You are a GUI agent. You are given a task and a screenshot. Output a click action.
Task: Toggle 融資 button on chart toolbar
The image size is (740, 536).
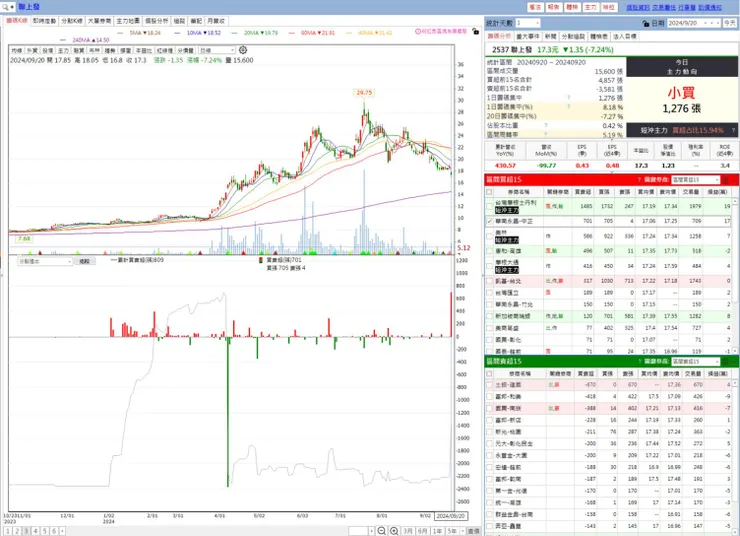79,50
